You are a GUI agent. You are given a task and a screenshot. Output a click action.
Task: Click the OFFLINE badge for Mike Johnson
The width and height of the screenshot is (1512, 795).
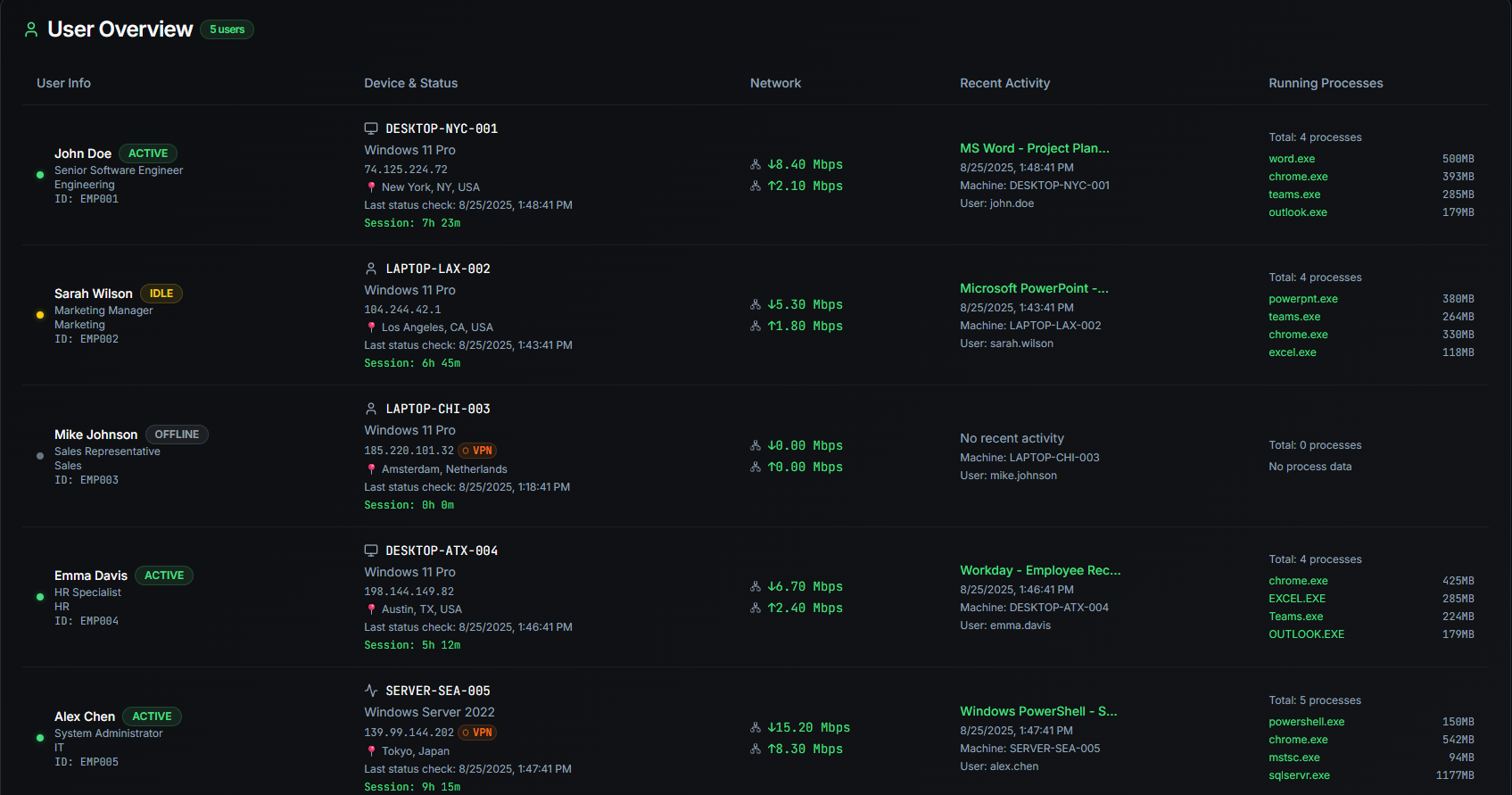[177, 435]
